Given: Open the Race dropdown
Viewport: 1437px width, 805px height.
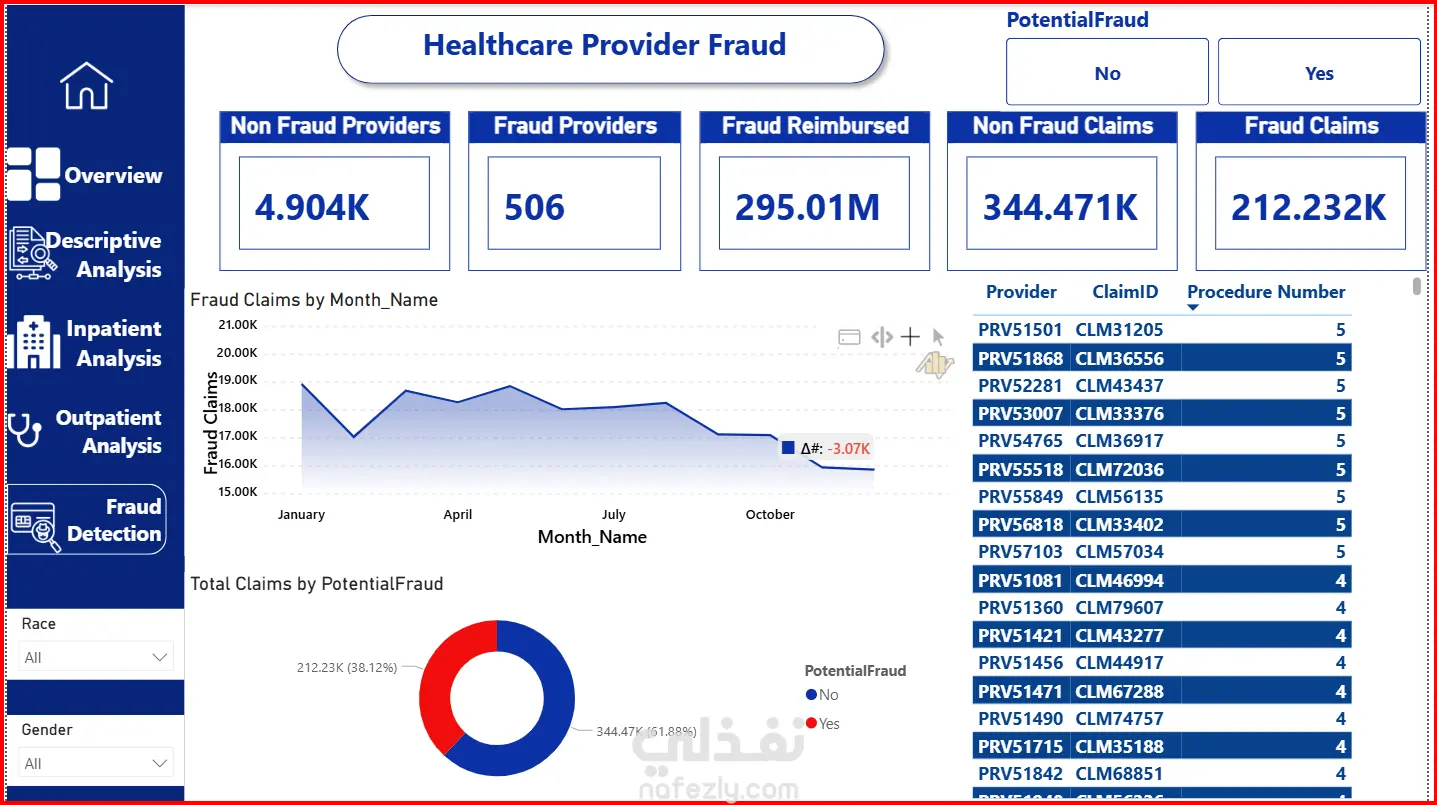Looking at the screenshot, I should pyautogui.click(x=98, y=657).
